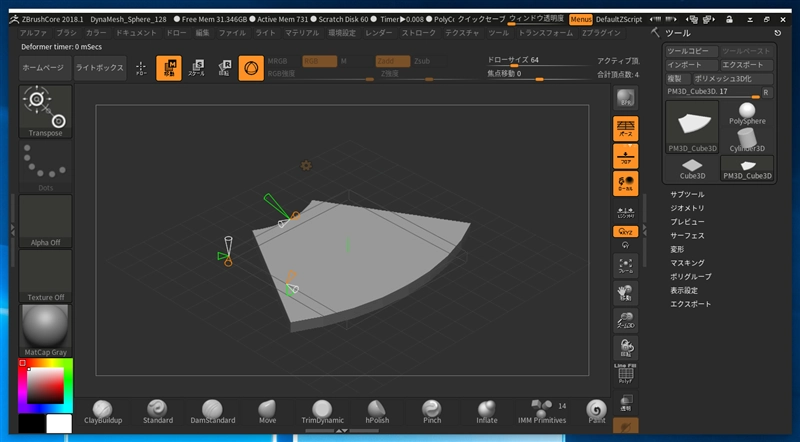Choose the DamStandard brush
Screen dimensions: 800x442
point(213,412)
